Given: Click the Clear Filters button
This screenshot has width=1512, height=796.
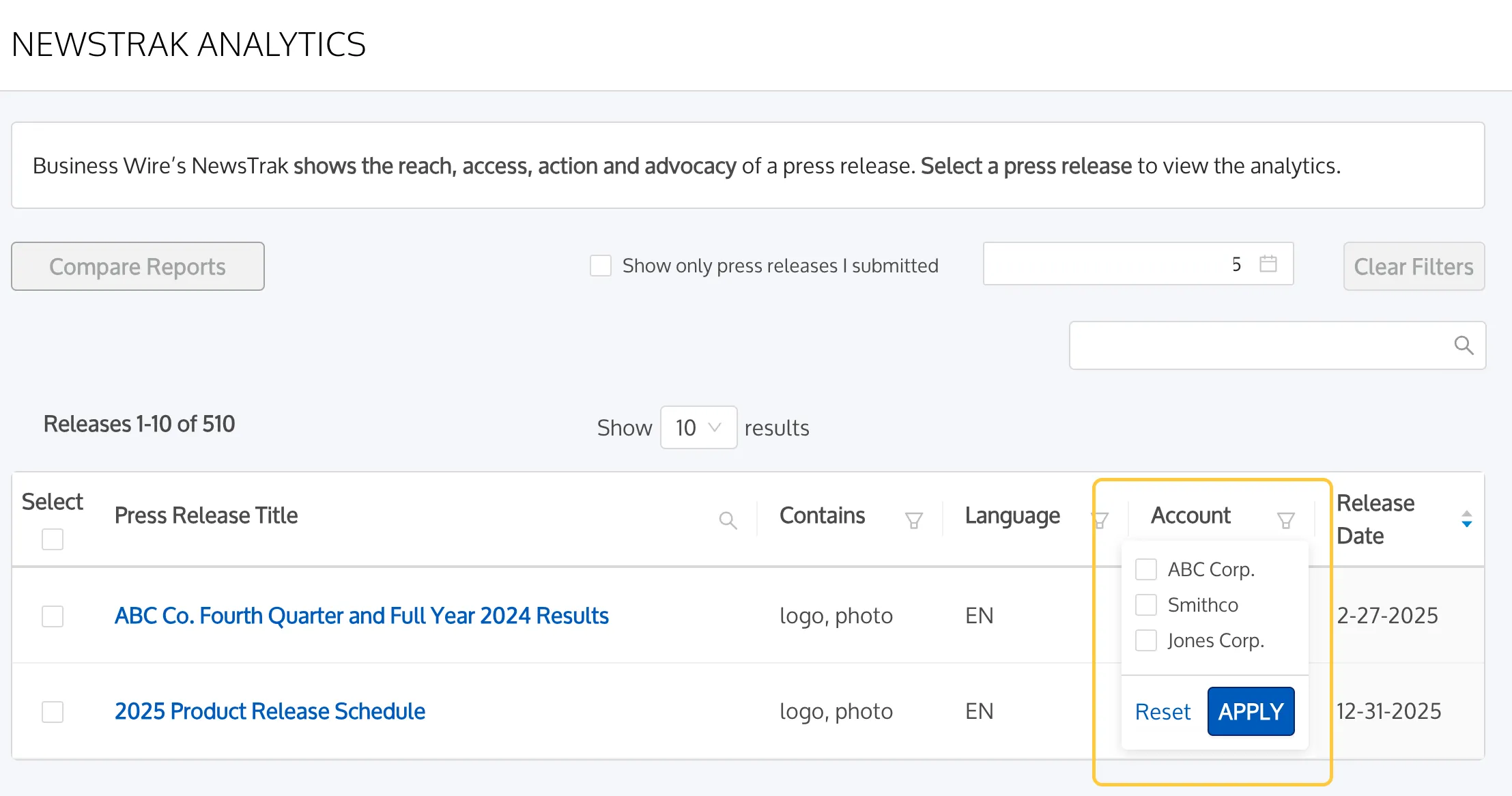Looking at the screenshot, I should (1414, 266).
